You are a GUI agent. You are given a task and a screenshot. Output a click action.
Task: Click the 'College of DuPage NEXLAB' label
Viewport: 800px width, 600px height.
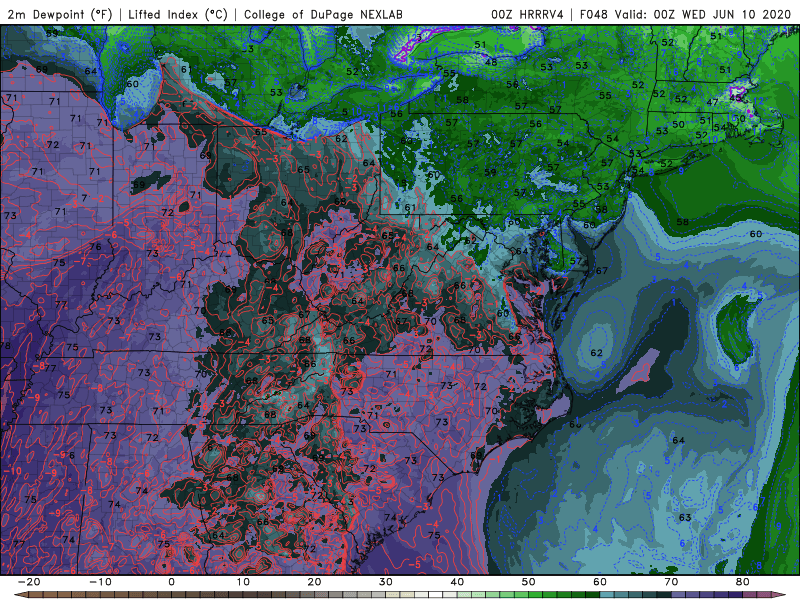(323, 14)
